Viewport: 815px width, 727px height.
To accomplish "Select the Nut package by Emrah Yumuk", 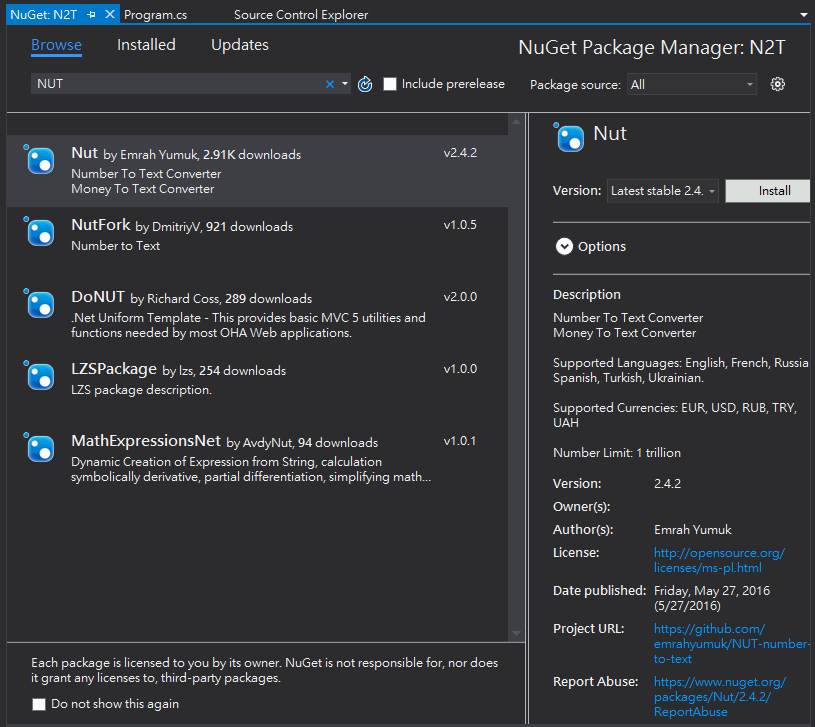I will [x=257, y=171].
